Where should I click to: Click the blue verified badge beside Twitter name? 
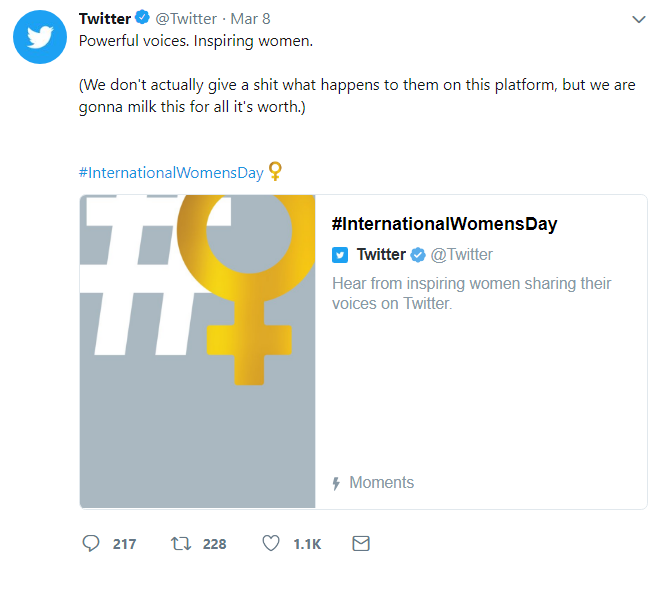tap(143, 18)
